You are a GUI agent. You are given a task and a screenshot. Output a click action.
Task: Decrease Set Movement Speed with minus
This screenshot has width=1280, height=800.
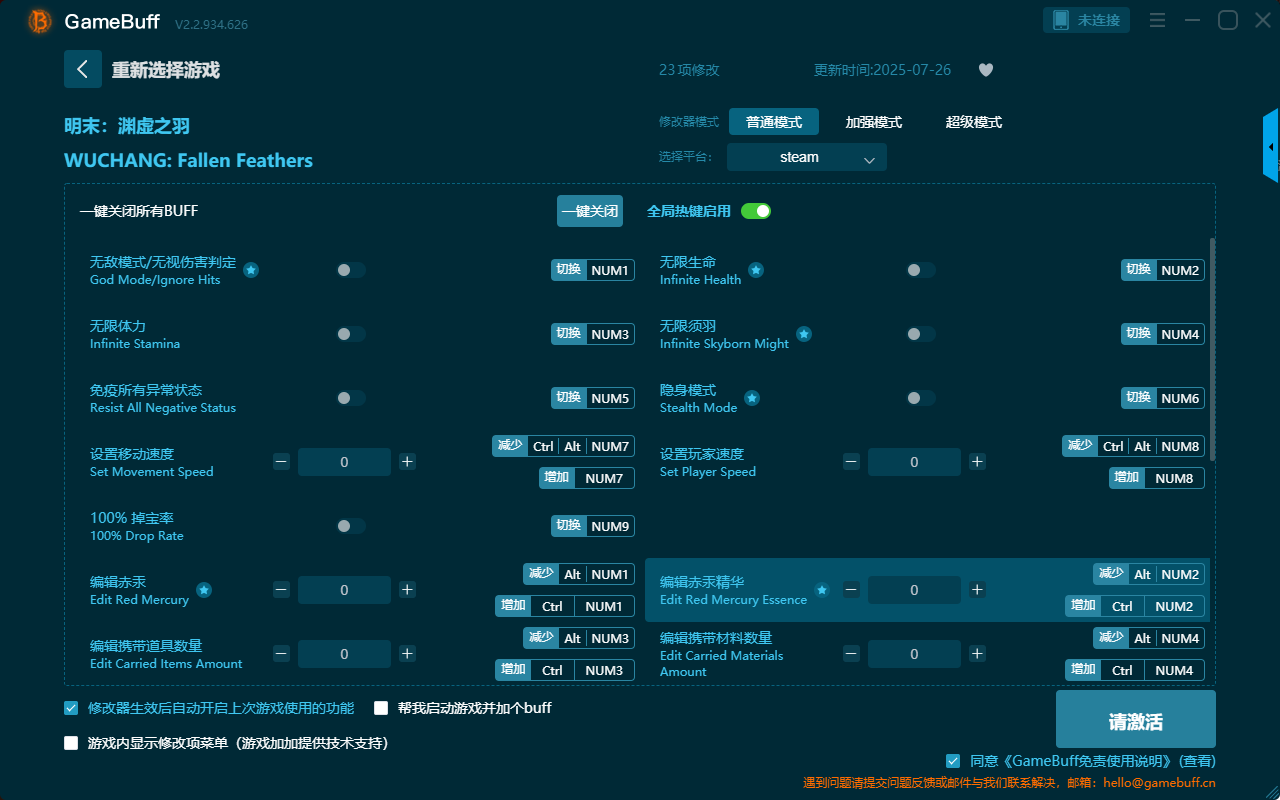point(281,462)
